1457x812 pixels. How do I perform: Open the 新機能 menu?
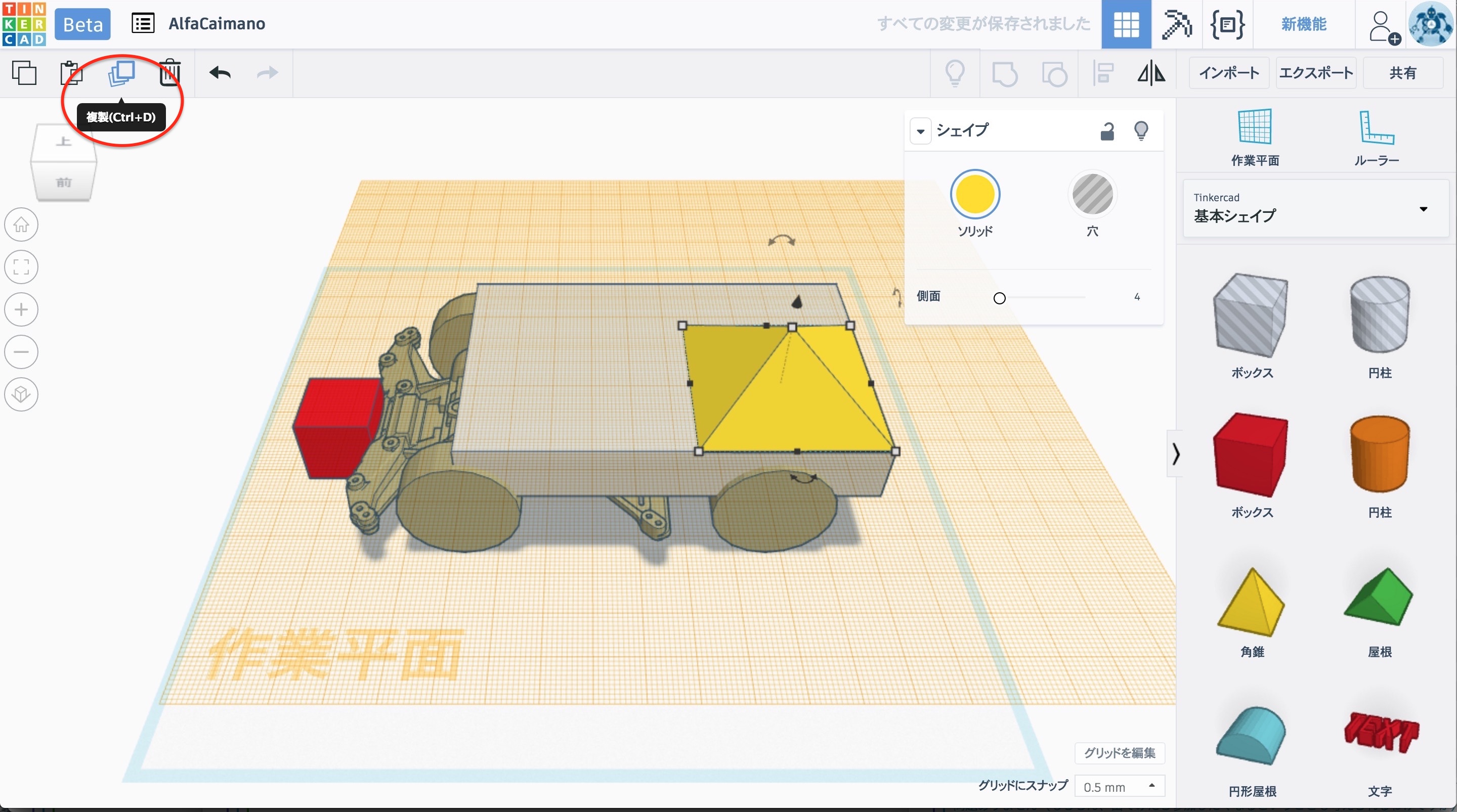coord(1303,24)
